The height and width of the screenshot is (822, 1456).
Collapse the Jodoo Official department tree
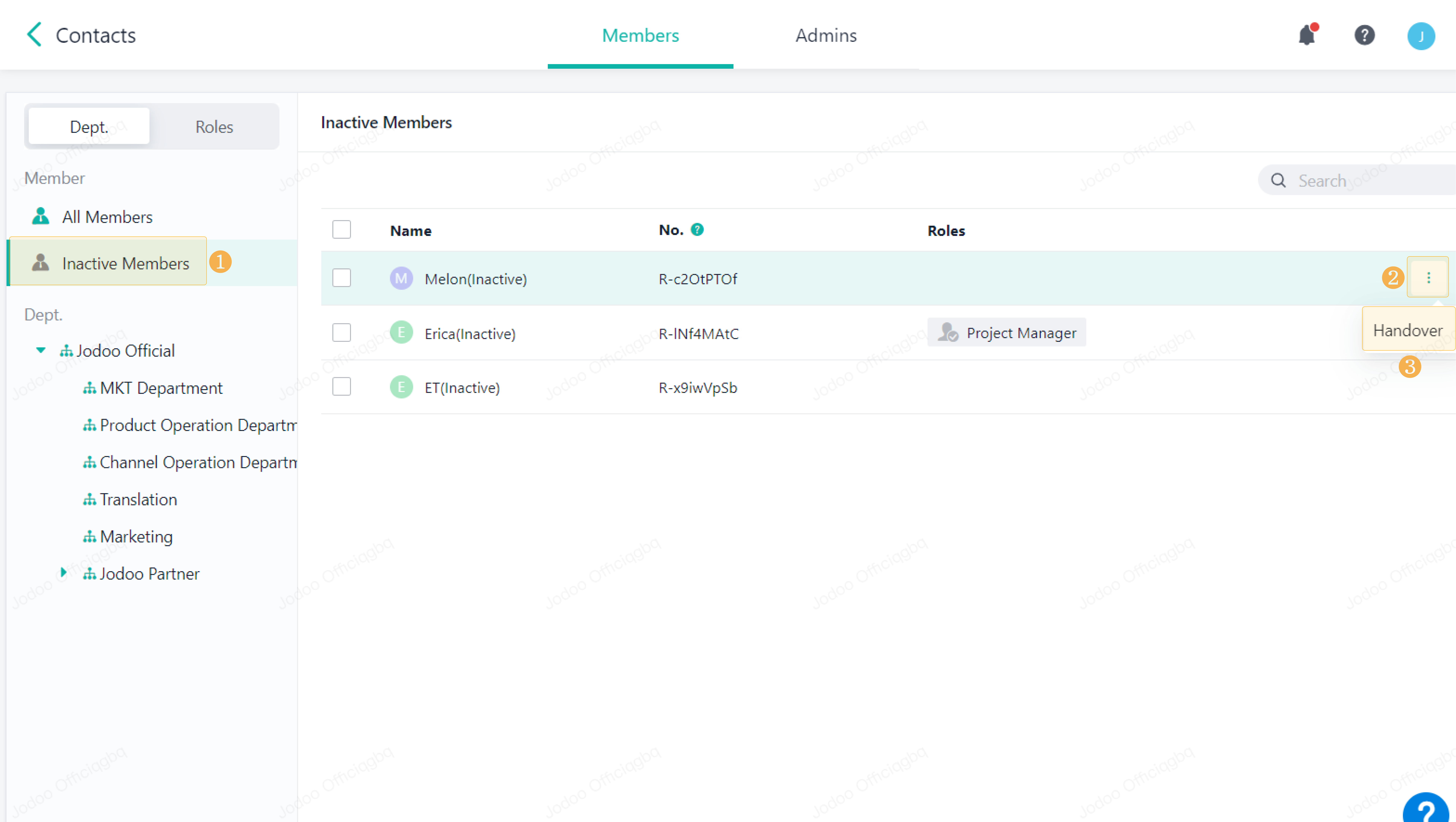(x=41, y=350)
